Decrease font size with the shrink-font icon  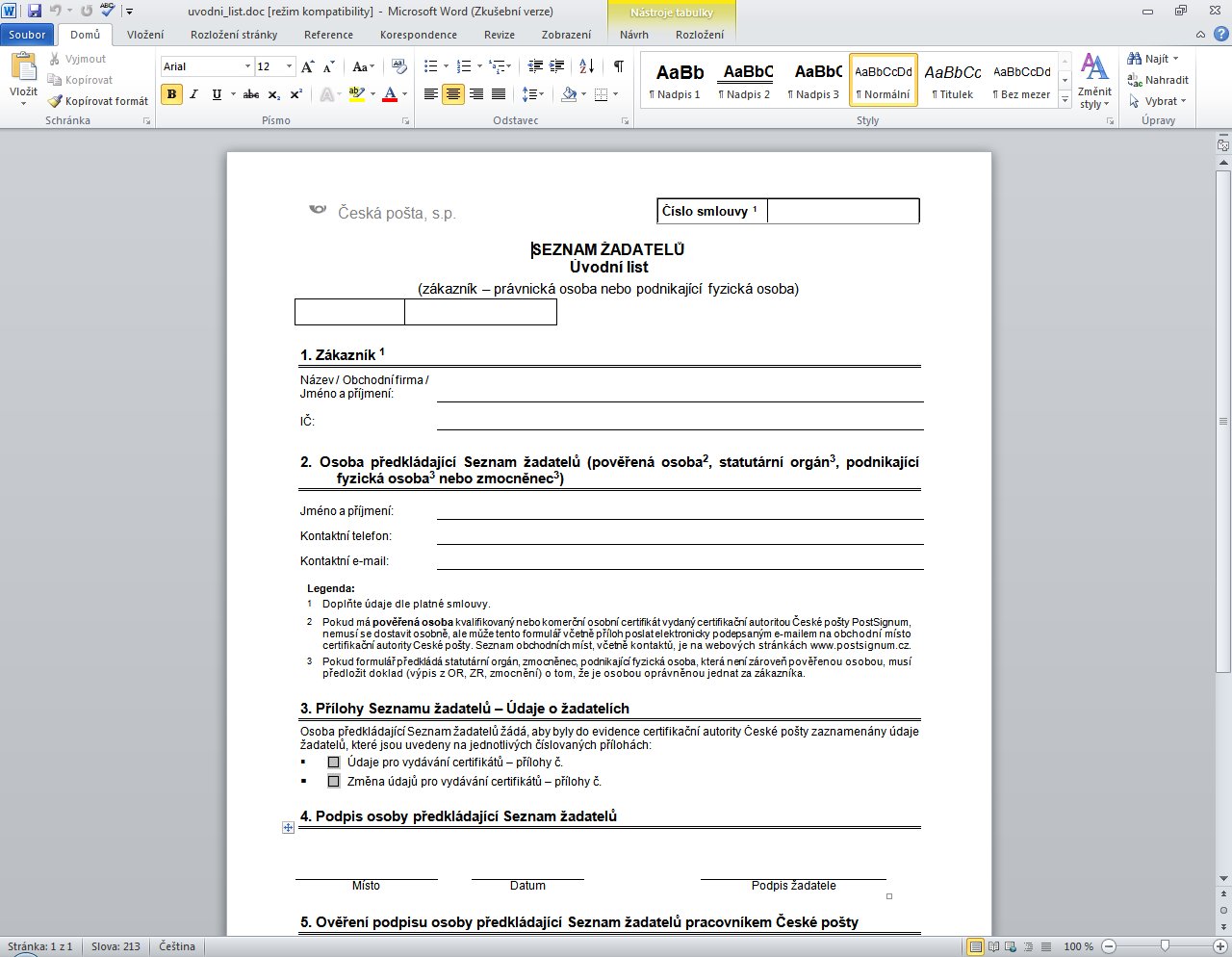pyautogui.click(x=329, y=66)
